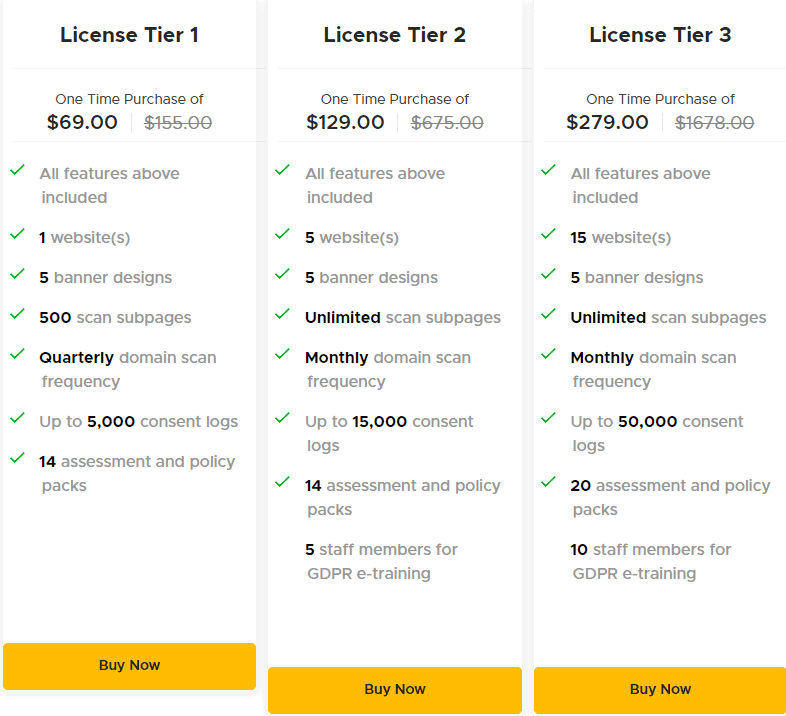Viewport: 786px width, 716px height.
Task: Click checkmark beside Tier 2 Unlimited scan subpages
Action: pyautogui.click(x=283, y=314)
